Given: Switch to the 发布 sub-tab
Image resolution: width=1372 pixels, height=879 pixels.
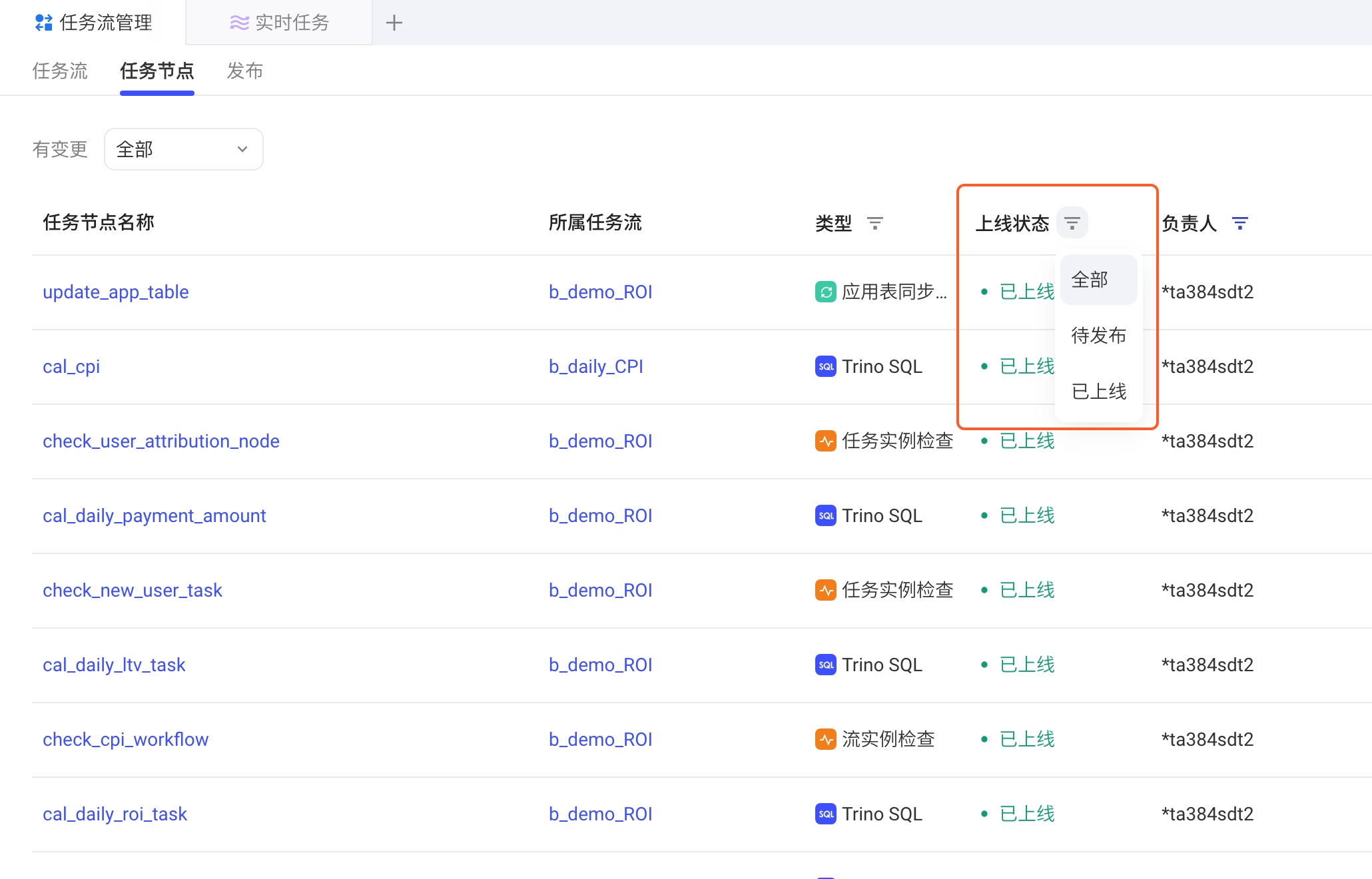Looking at the screenshot, I should [245, 71].
